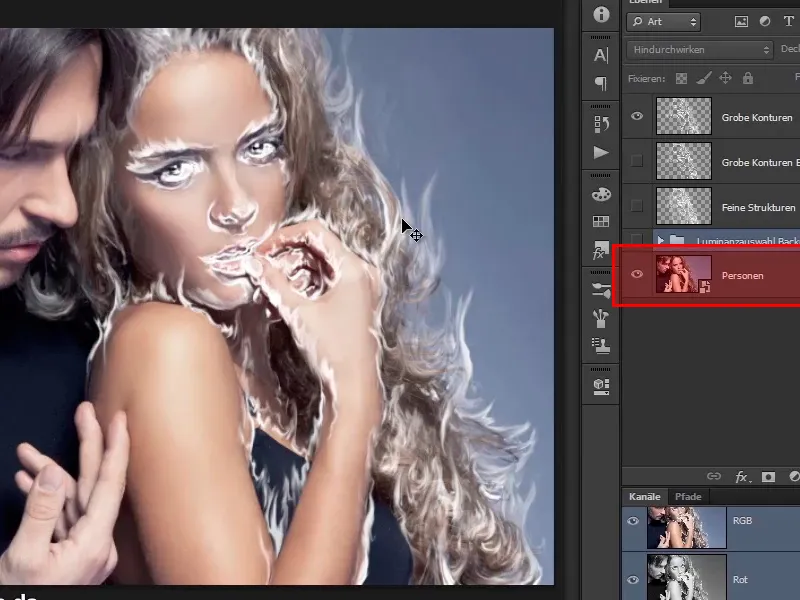
Task: Filter layers by adjustment layers icon
Action: 765,21
